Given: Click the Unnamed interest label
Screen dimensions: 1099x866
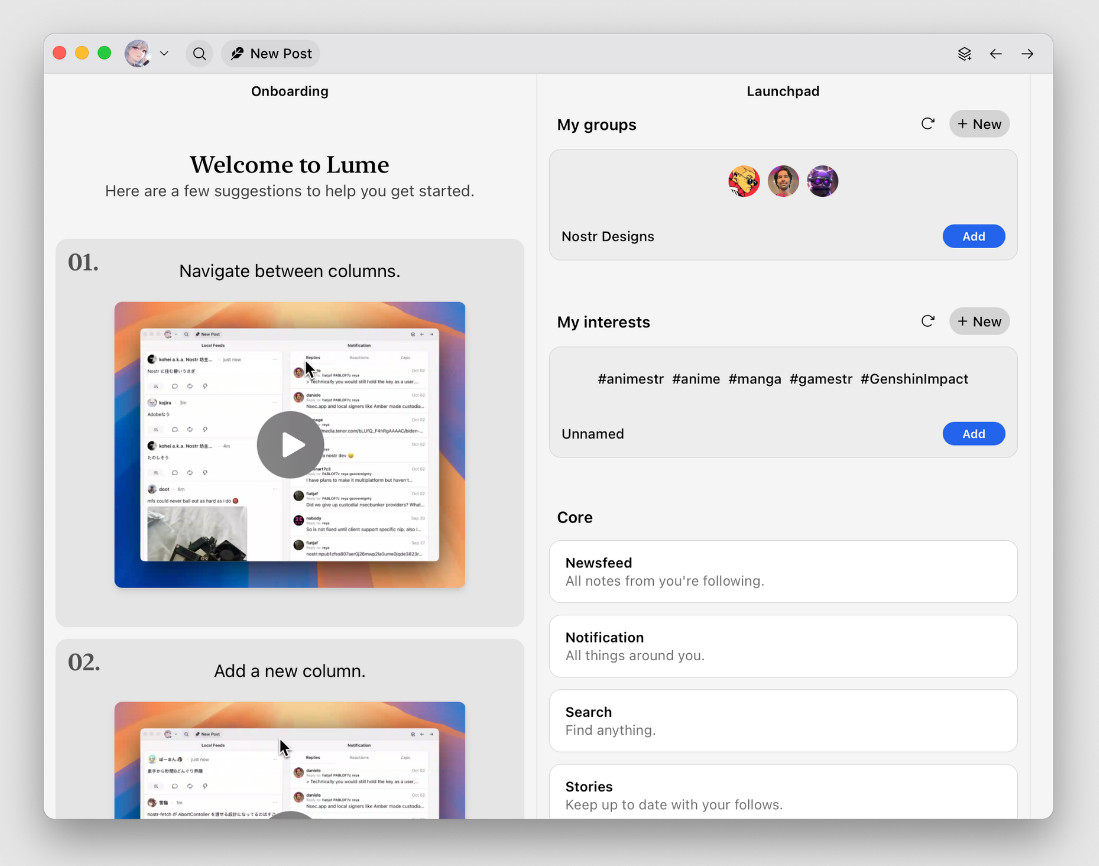Looking at the screenshot, I should (592, 434).
